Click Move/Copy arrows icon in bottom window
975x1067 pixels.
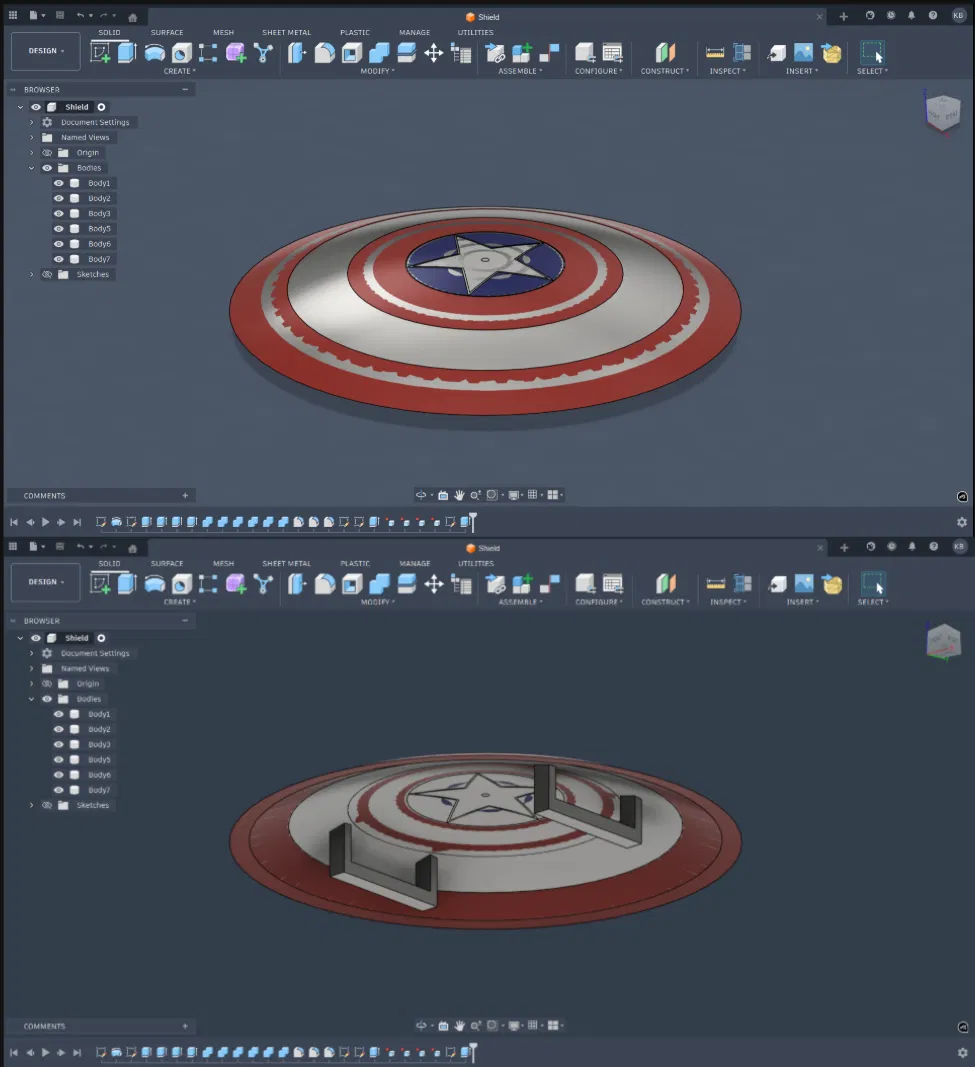[433, 584]
